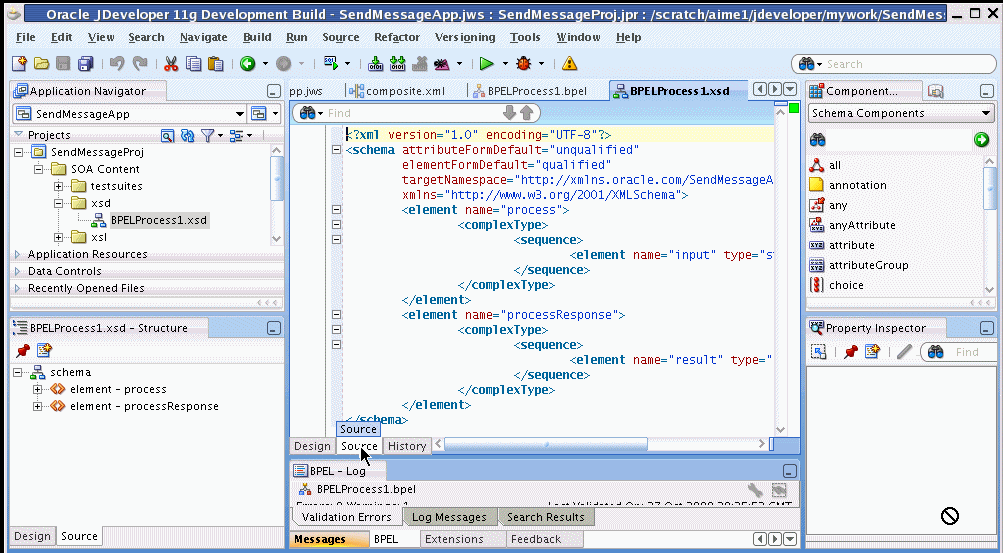
Task: Click the green Back navigation icon
Action: (x=247, y=64)
